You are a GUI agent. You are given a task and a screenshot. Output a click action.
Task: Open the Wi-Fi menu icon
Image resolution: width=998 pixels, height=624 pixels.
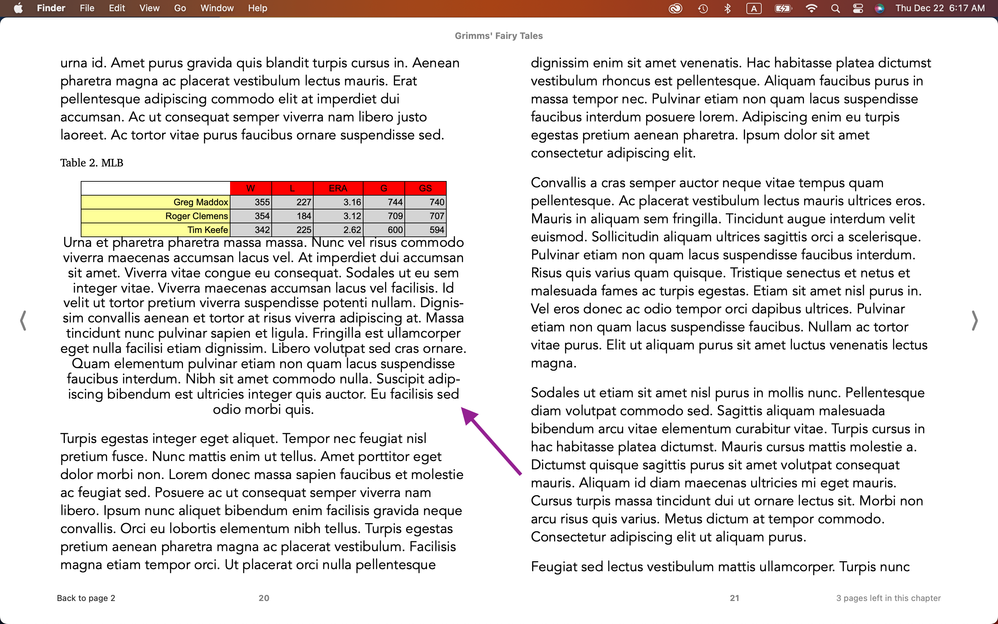[811, 8]
